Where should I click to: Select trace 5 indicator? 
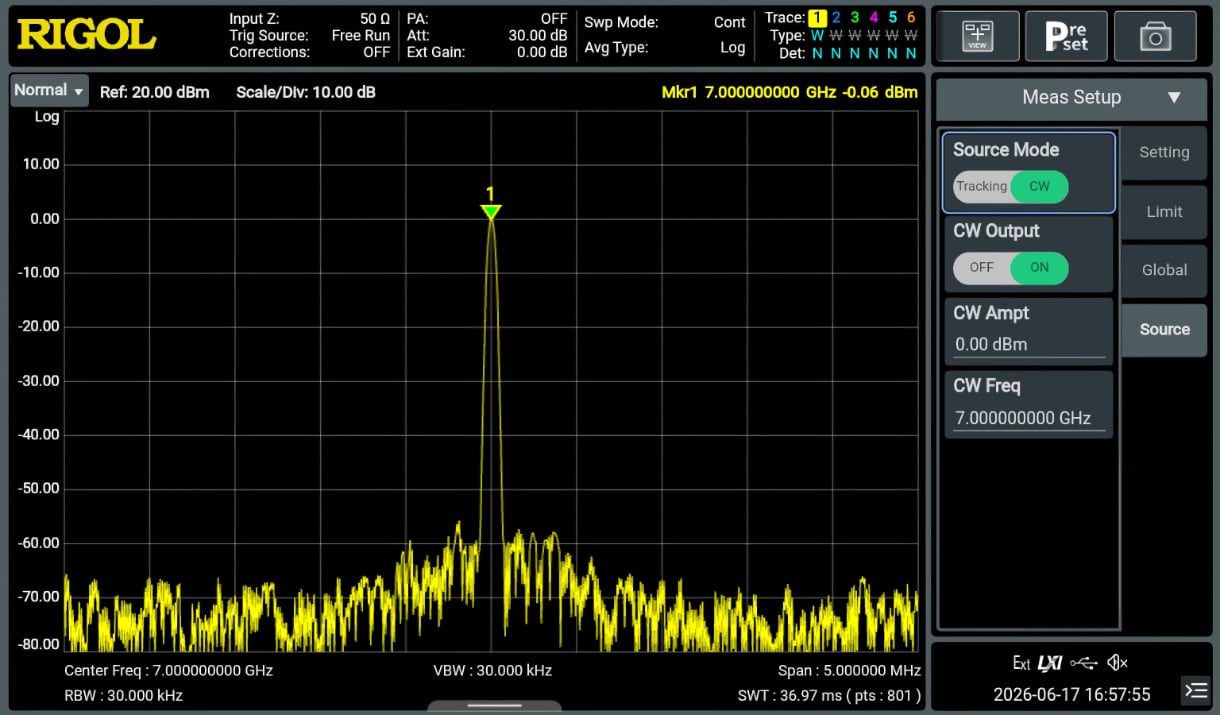tap(892, 17)
